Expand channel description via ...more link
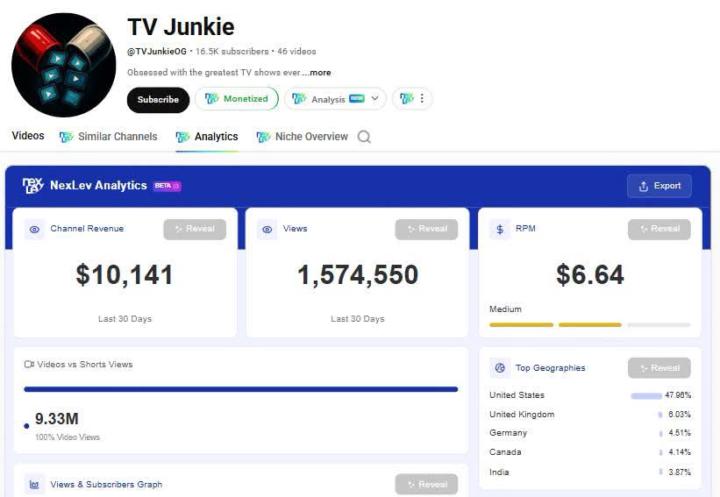720x497 pixels. click(320, 73)
